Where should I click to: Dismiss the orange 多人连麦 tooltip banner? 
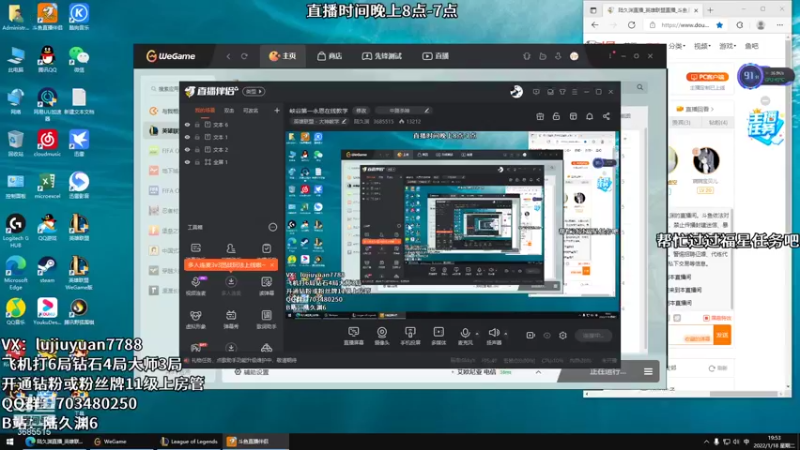coord(272,265)
